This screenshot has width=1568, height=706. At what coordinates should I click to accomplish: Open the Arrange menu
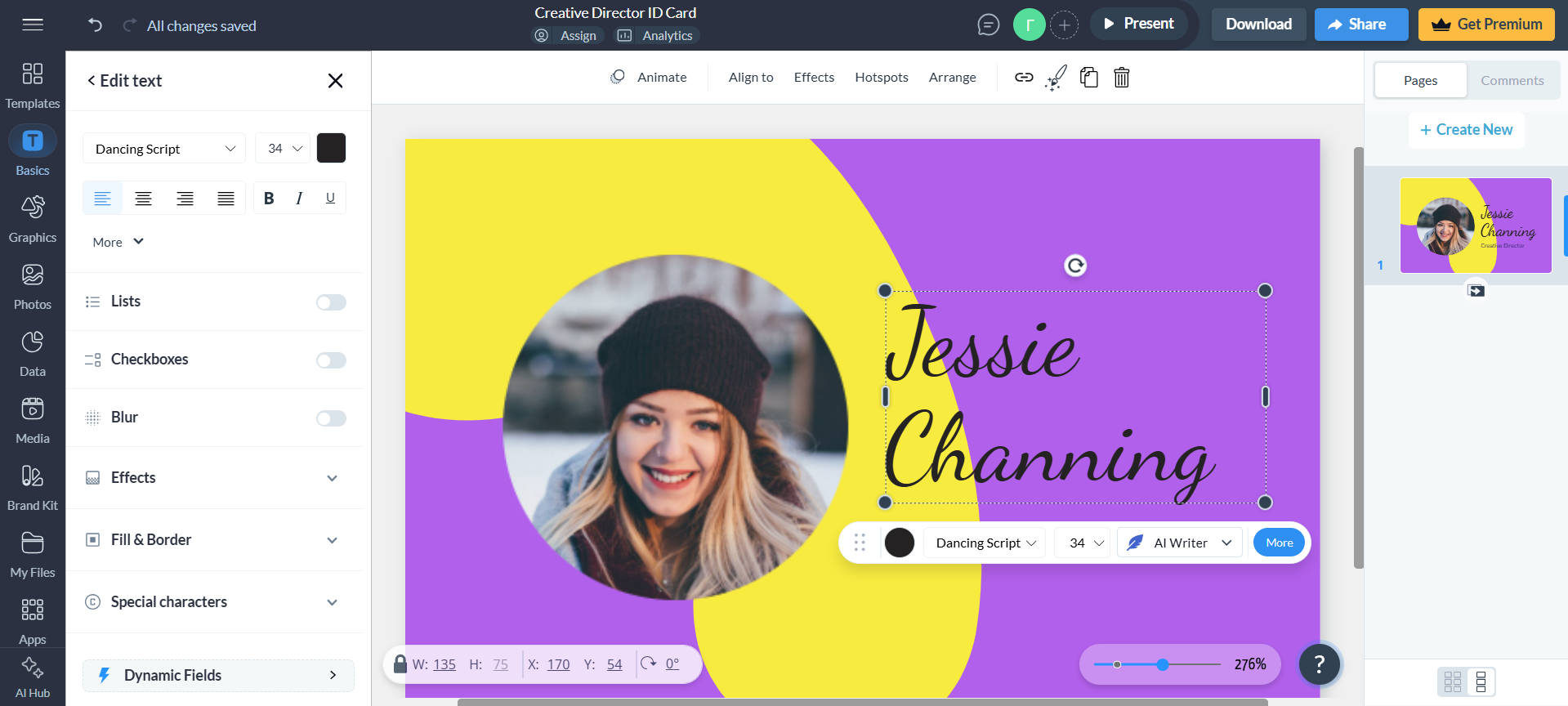[952, 78]
